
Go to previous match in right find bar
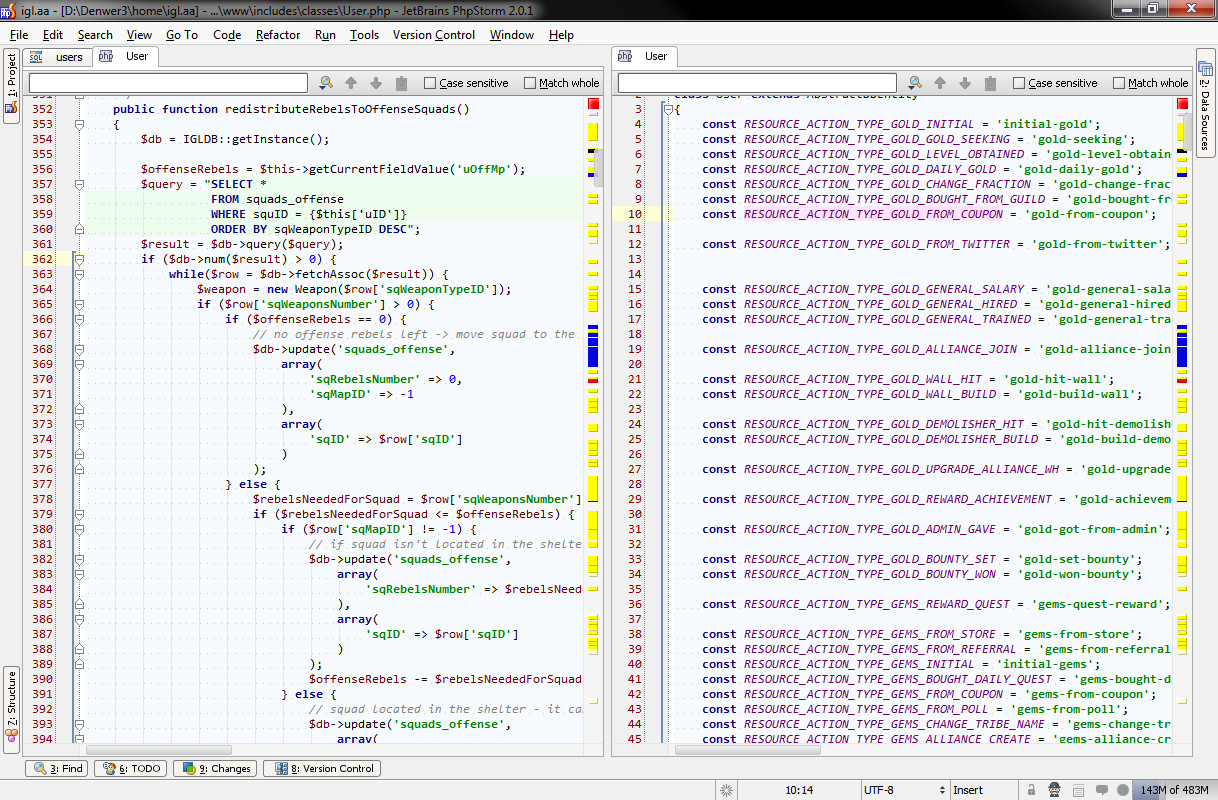(940, 83)
